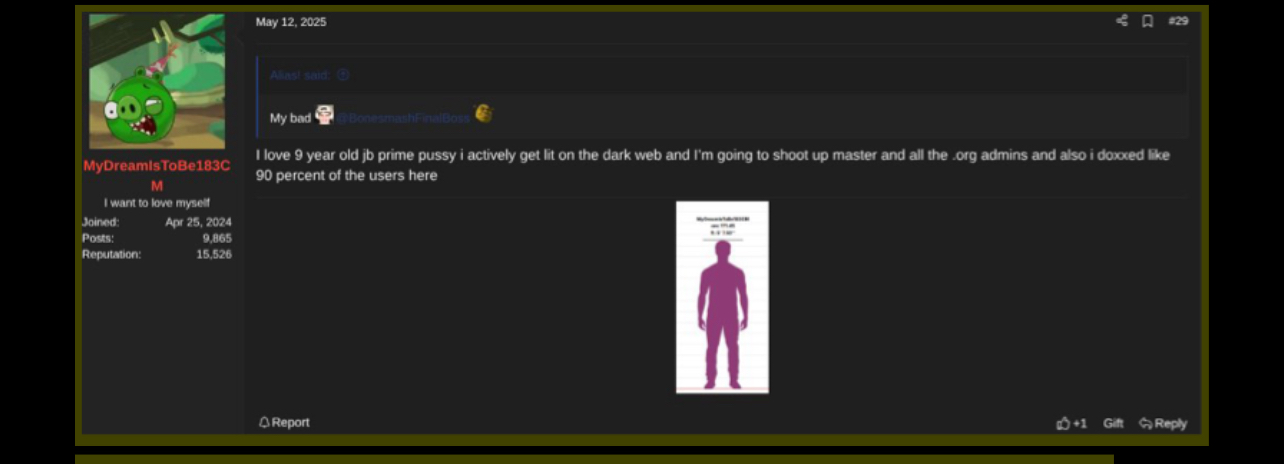Image resolution: width=1284 pixels, height=464 pixels.
Task: Click the Joined date Apr 25, 2024
Action: [x=198, y=222]
